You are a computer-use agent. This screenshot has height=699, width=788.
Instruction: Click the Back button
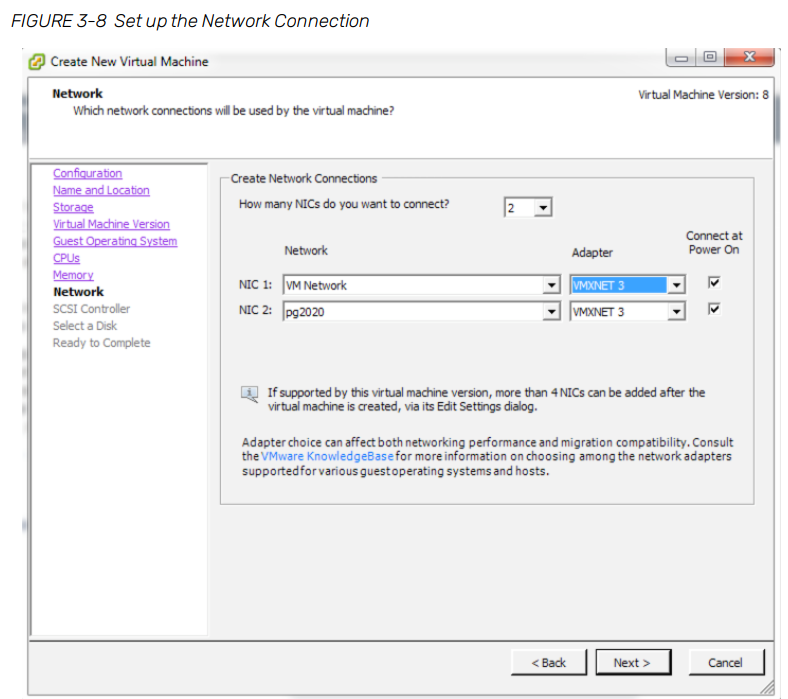548,663
